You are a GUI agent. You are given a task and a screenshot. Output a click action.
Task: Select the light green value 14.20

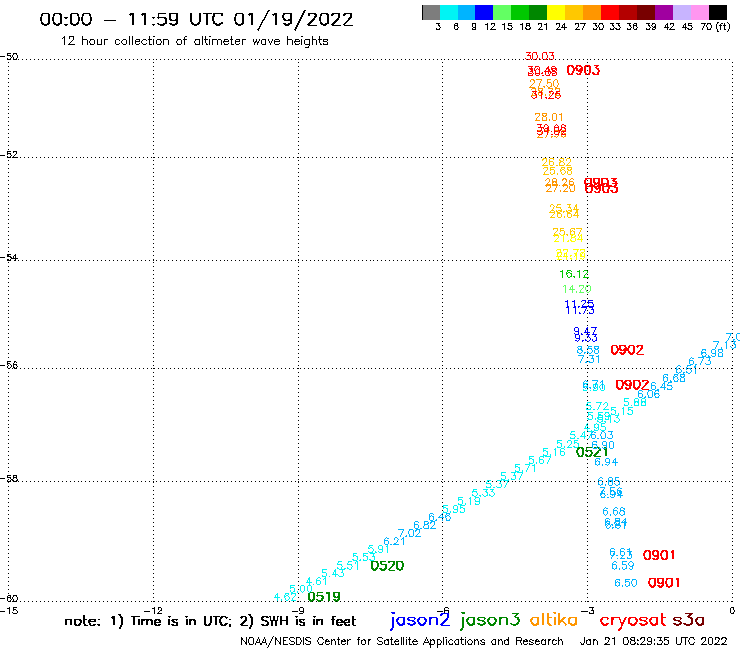pos(577,289)
